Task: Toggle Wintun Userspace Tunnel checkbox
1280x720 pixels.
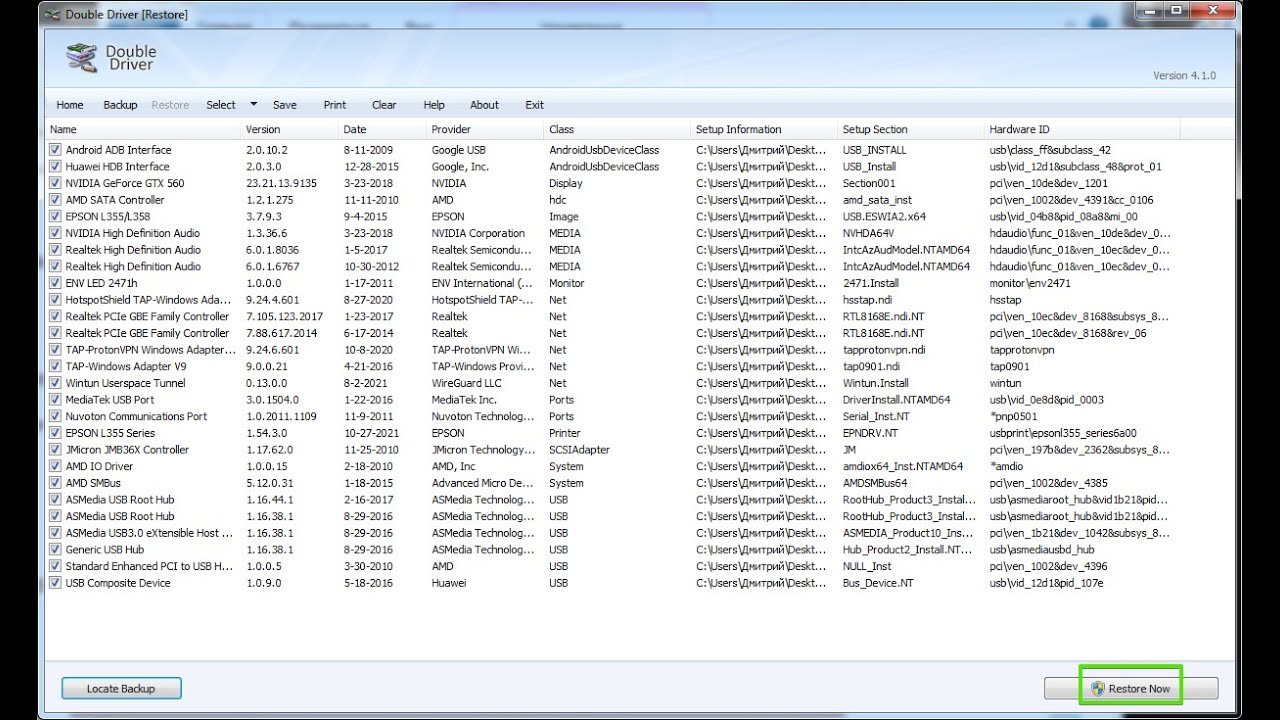Action: tap(56, 383)
